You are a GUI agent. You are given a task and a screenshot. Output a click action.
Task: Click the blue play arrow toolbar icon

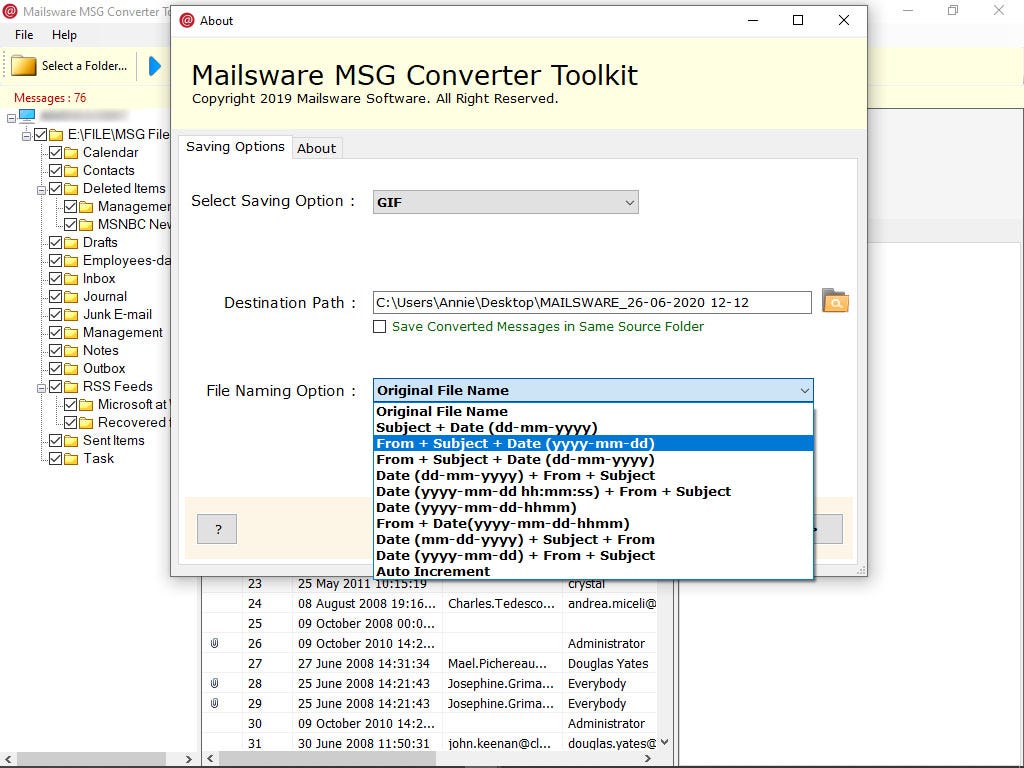[x=154, y=66]
